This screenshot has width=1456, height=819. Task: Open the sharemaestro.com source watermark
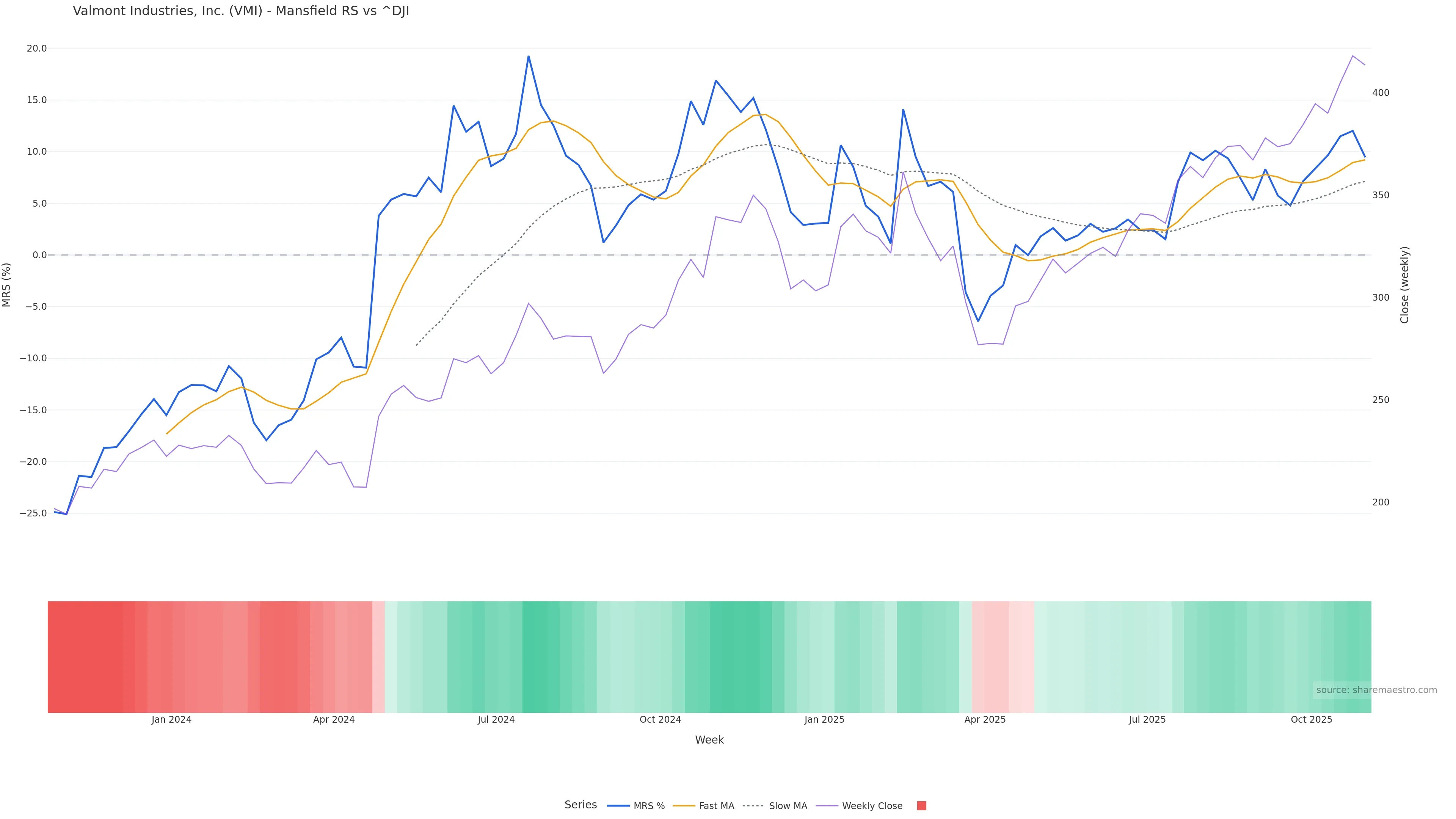coord(1376,690)
